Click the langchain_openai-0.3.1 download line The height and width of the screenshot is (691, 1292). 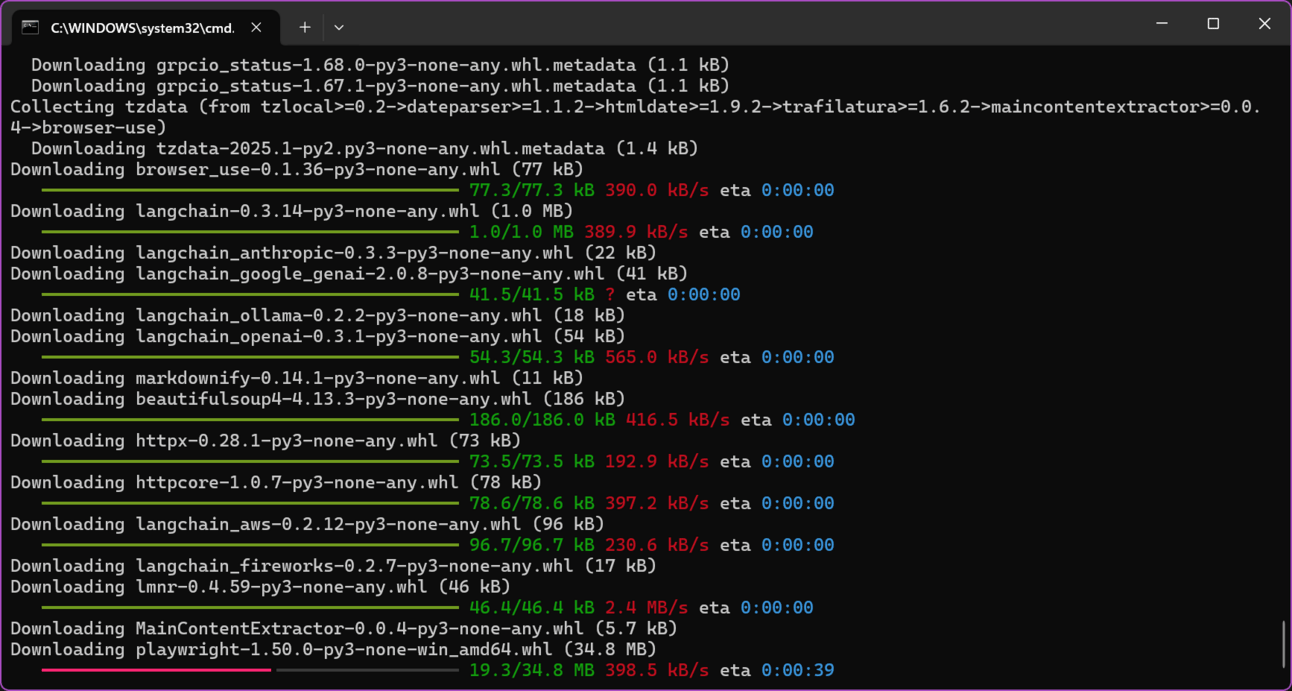click(318, 336)
